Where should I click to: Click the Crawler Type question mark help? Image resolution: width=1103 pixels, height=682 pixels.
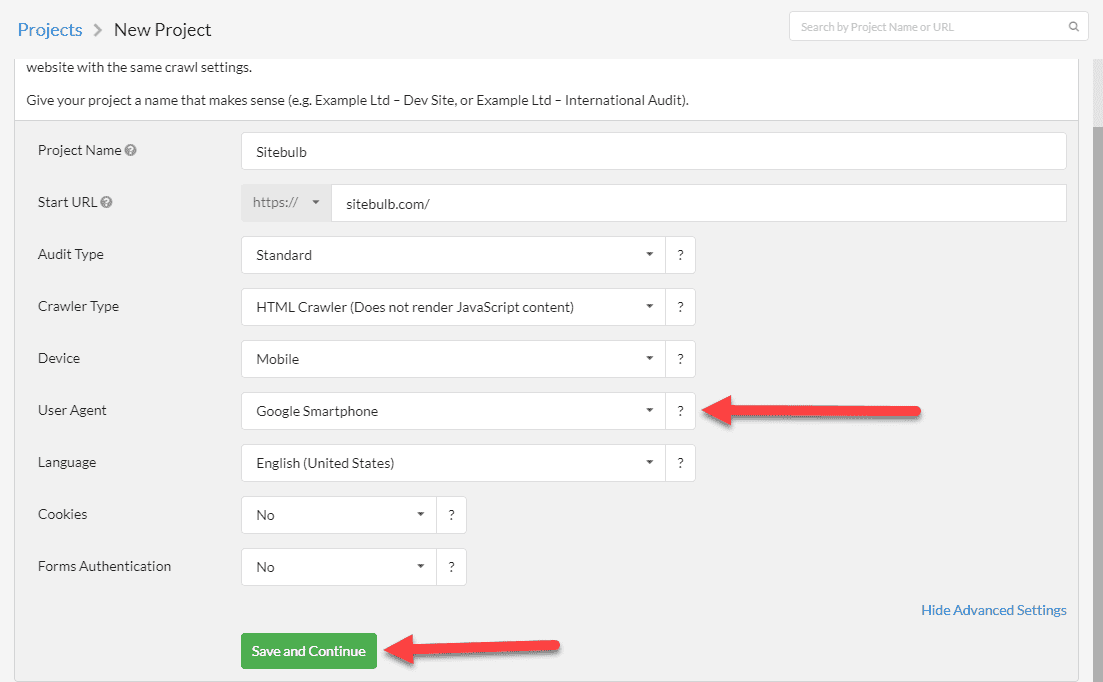(x=680, y=307)
